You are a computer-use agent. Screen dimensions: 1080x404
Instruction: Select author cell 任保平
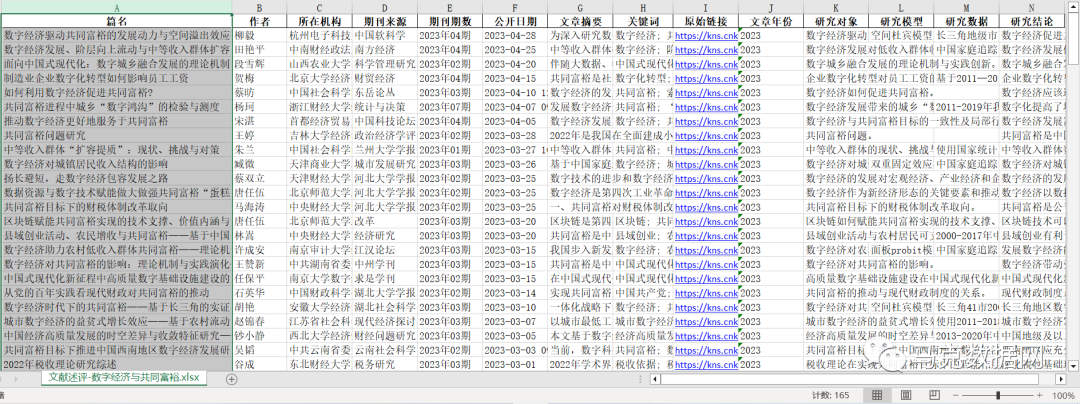coord(260,278)
